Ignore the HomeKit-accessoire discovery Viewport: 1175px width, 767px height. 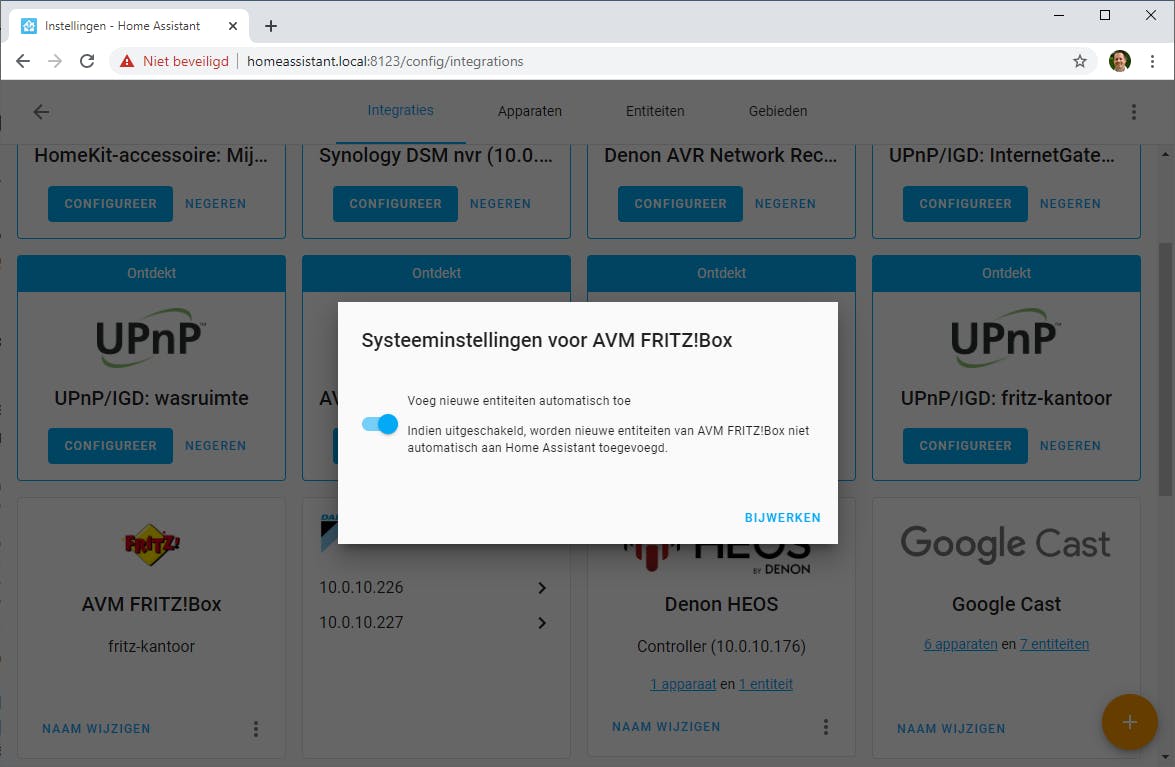point(215,204)
